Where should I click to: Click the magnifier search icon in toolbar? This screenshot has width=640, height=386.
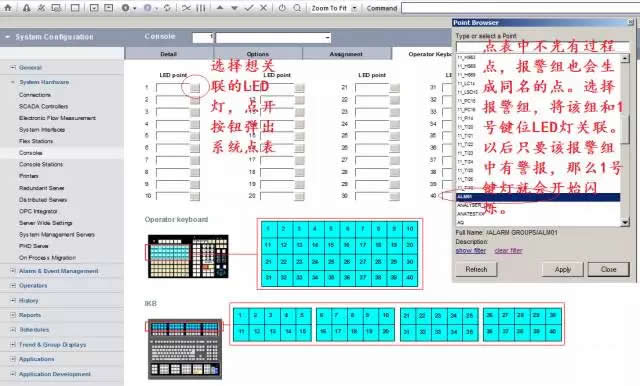click(297, 8)
